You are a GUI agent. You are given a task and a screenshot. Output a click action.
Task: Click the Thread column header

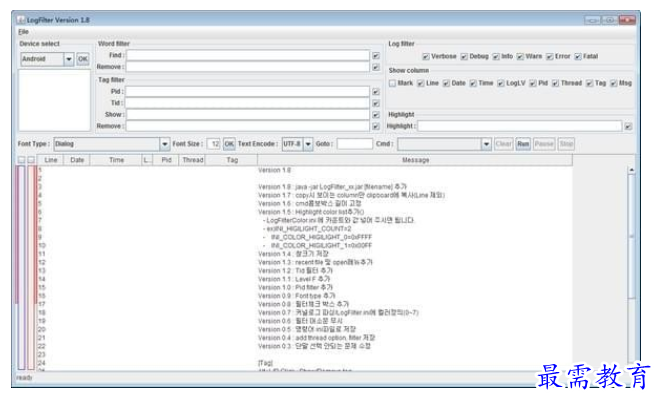point(193,160)
